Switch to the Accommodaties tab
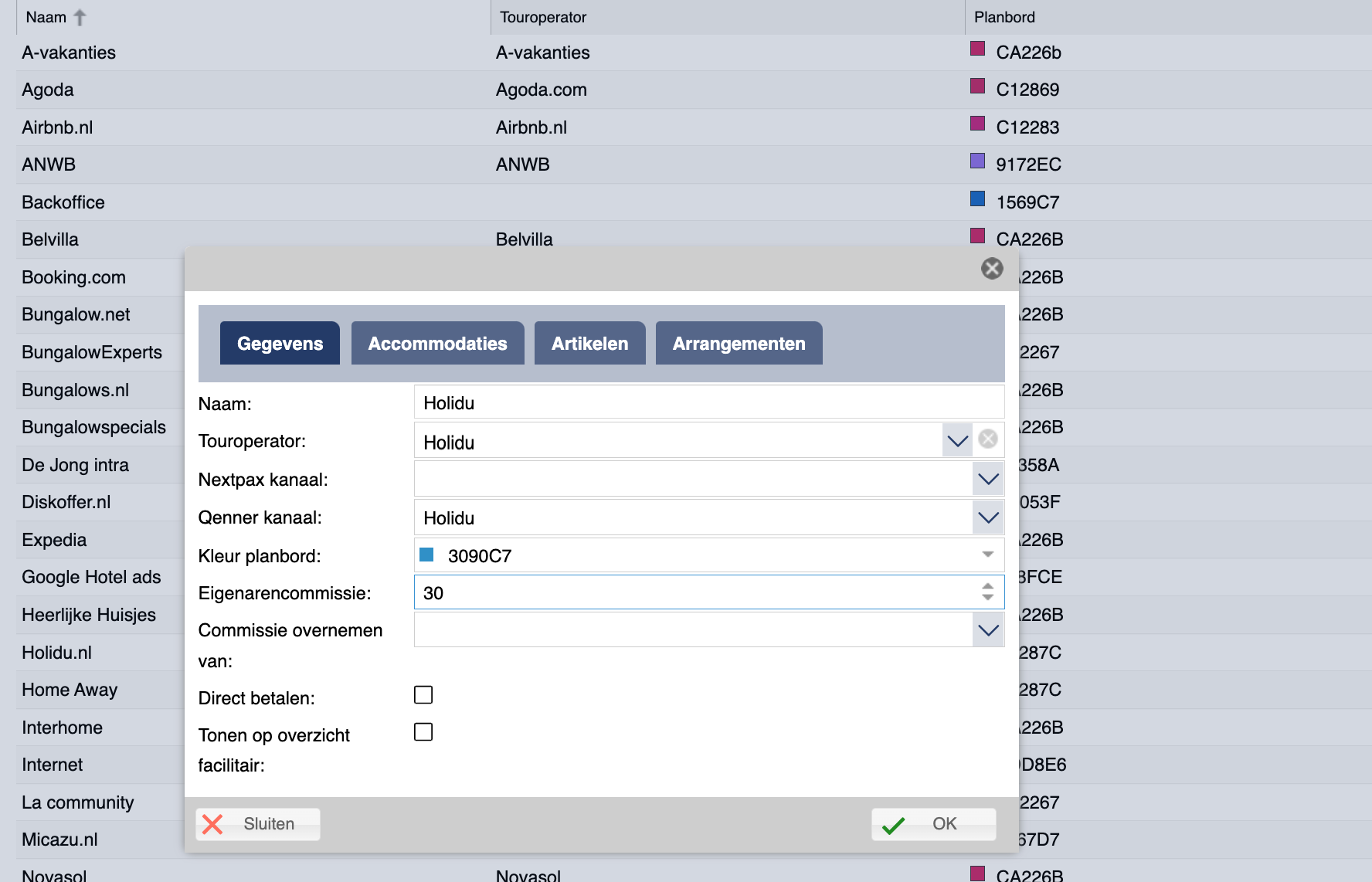 [x=437, y=343]
